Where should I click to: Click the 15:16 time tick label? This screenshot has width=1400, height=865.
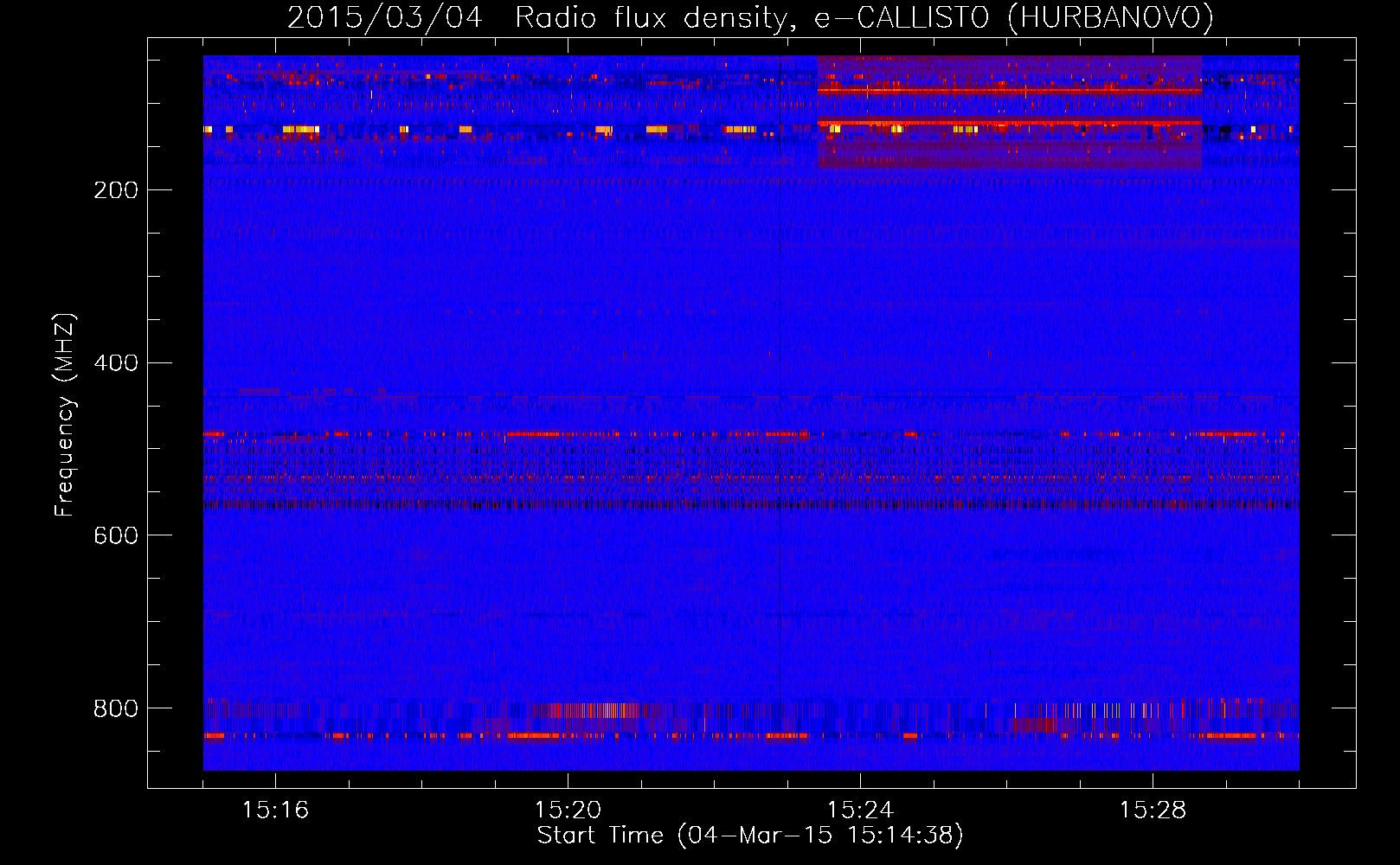[275, 811]
